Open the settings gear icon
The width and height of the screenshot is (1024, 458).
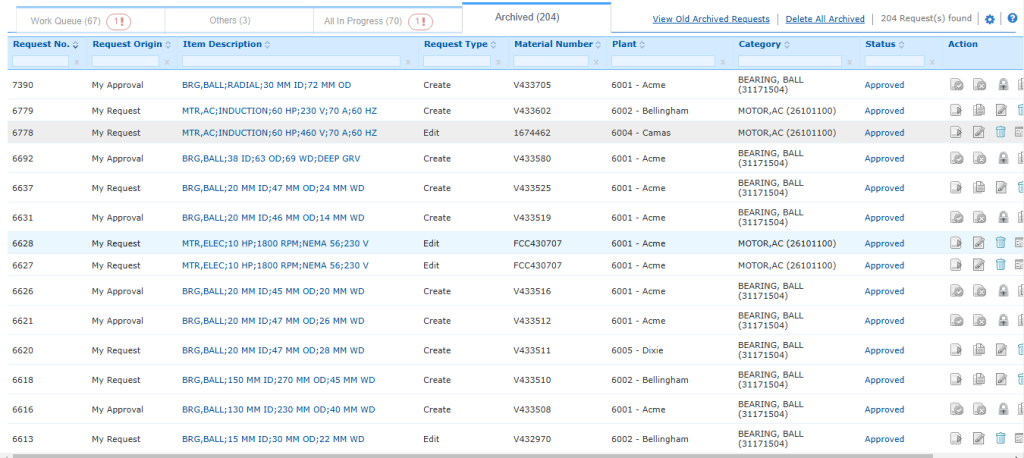(989, 19)
